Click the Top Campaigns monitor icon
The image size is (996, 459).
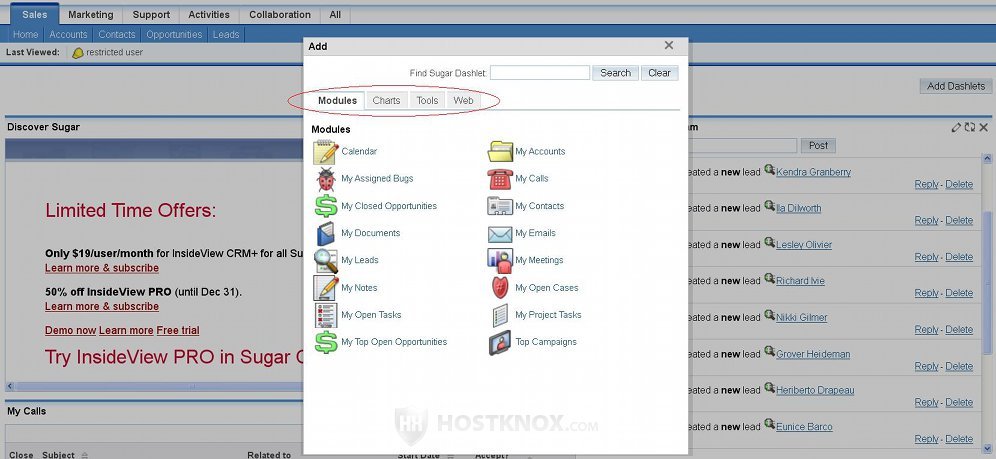click(x=500, y=342)
